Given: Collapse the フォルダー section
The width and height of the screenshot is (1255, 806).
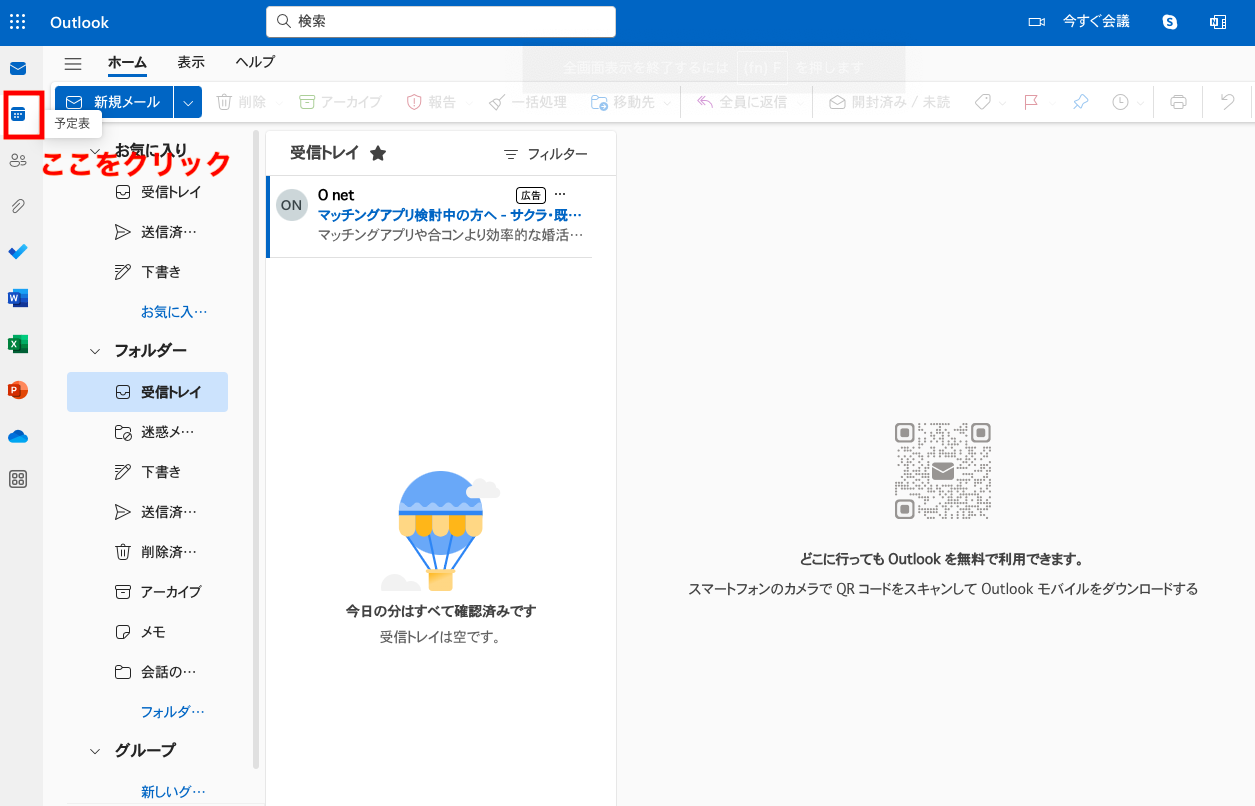Looking at the screenshot, I should [95, 350].
